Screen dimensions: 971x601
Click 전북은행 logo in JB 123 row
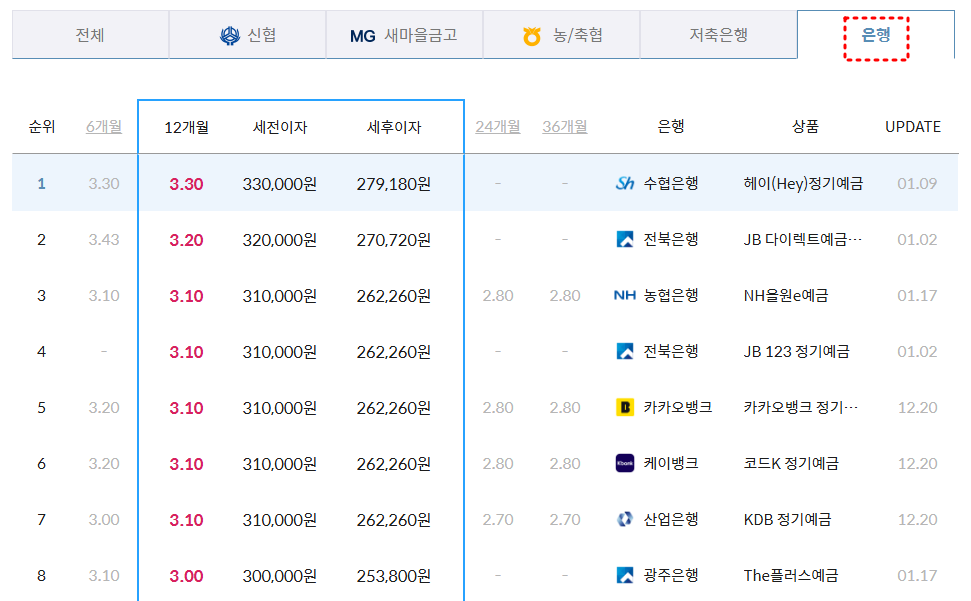(625, 352)
